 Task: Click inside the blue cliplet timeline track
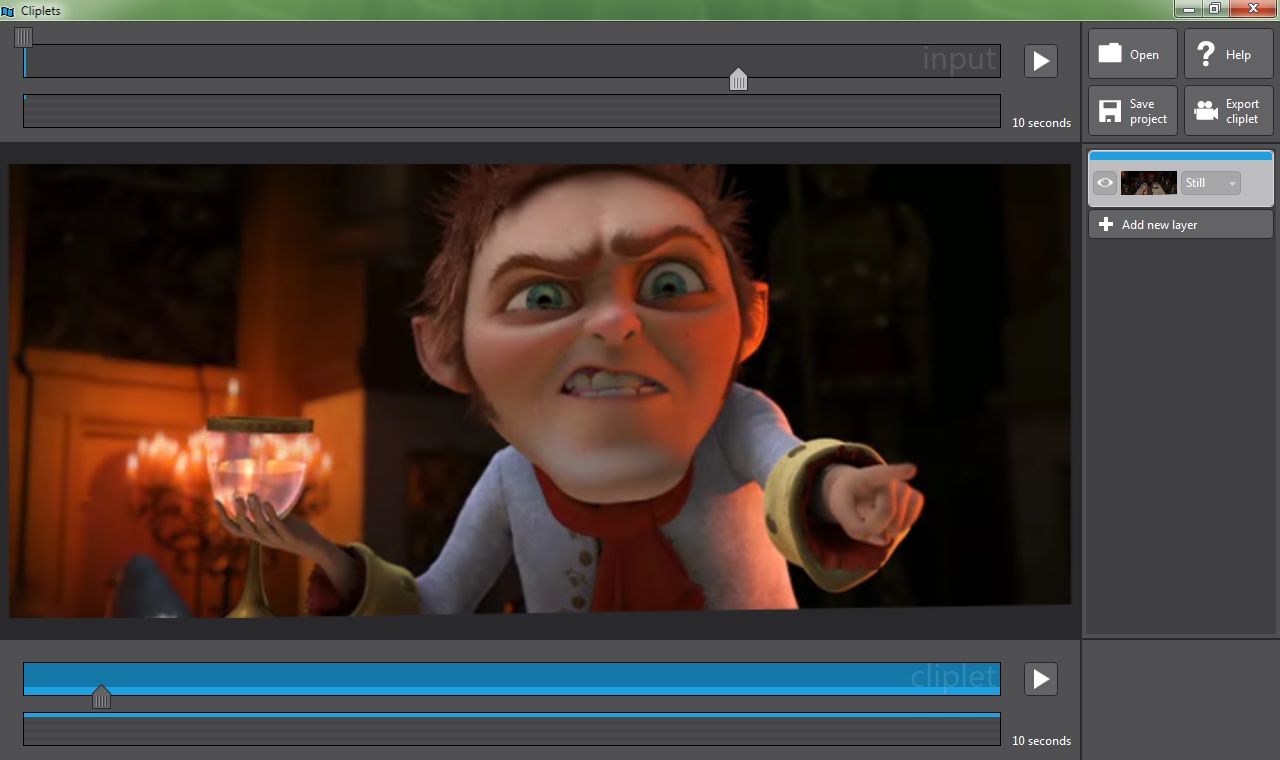(512, 679)
